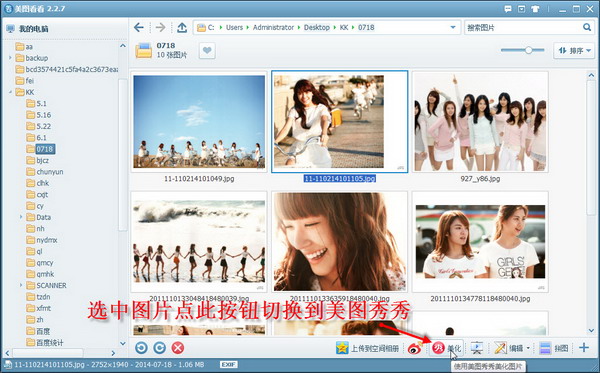This screenshot has height=373, width=600.
Task: Select the 0718 folder in the tree
Action: tap(40, 149)
